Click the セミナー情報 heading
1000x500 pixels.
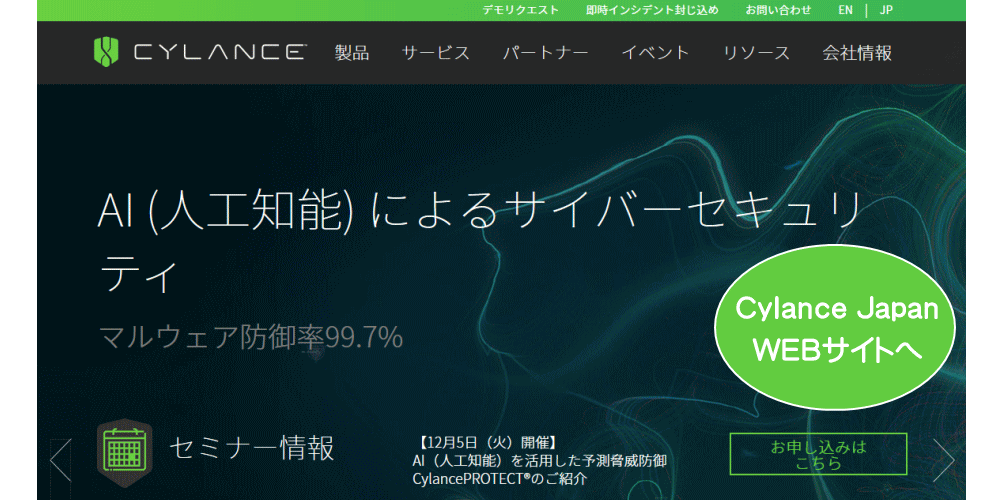click(251, 448)
